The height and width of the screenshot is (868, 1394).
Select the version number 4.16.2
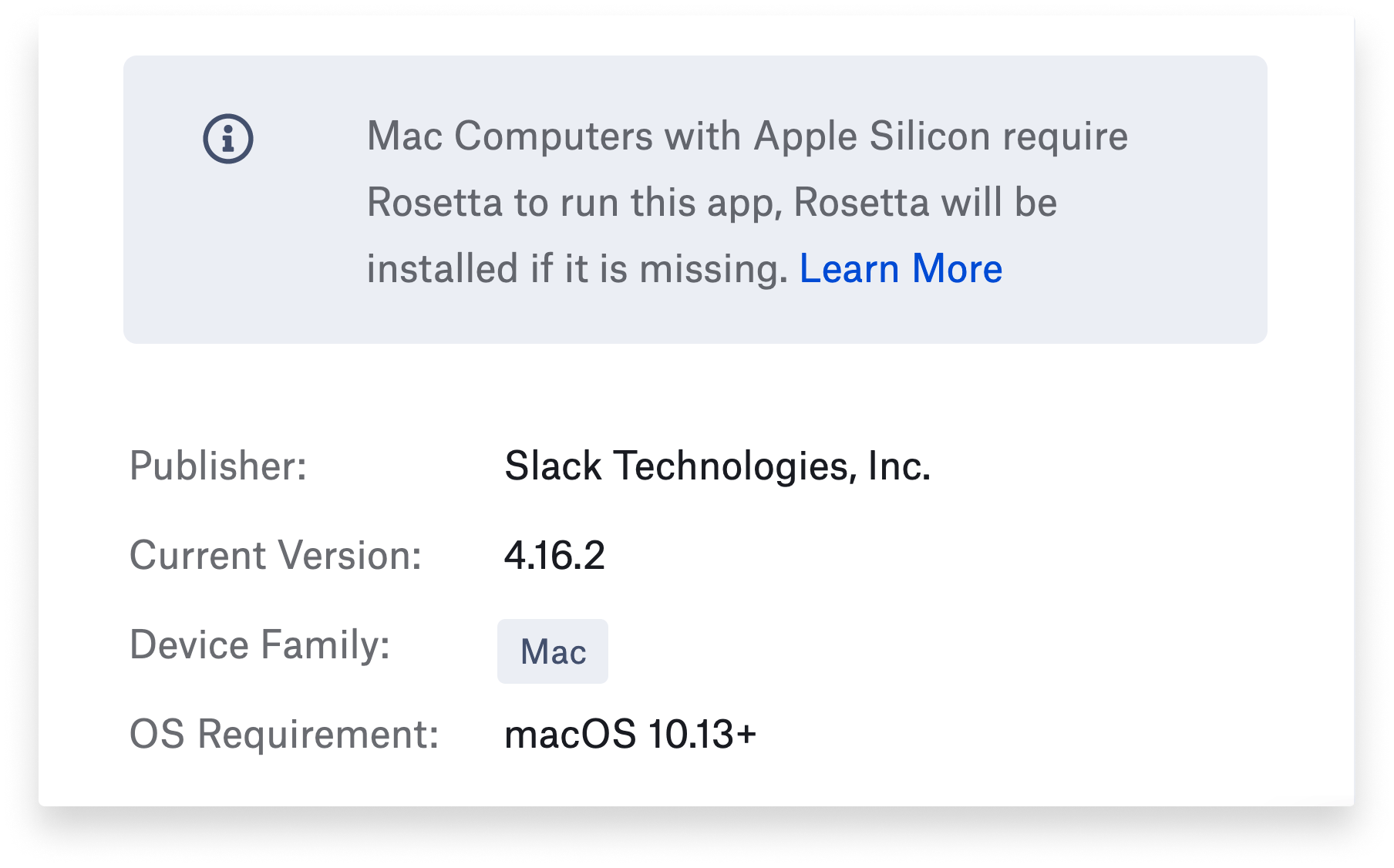pos(555,555)
